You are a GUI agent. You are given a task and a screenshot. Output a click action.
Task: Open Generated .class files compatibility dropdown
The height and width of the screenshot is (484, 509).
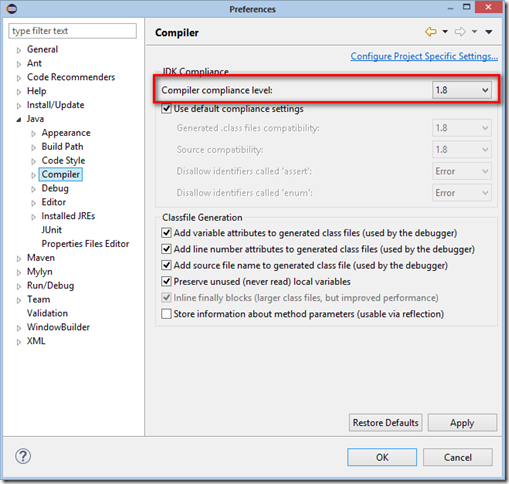462,128
